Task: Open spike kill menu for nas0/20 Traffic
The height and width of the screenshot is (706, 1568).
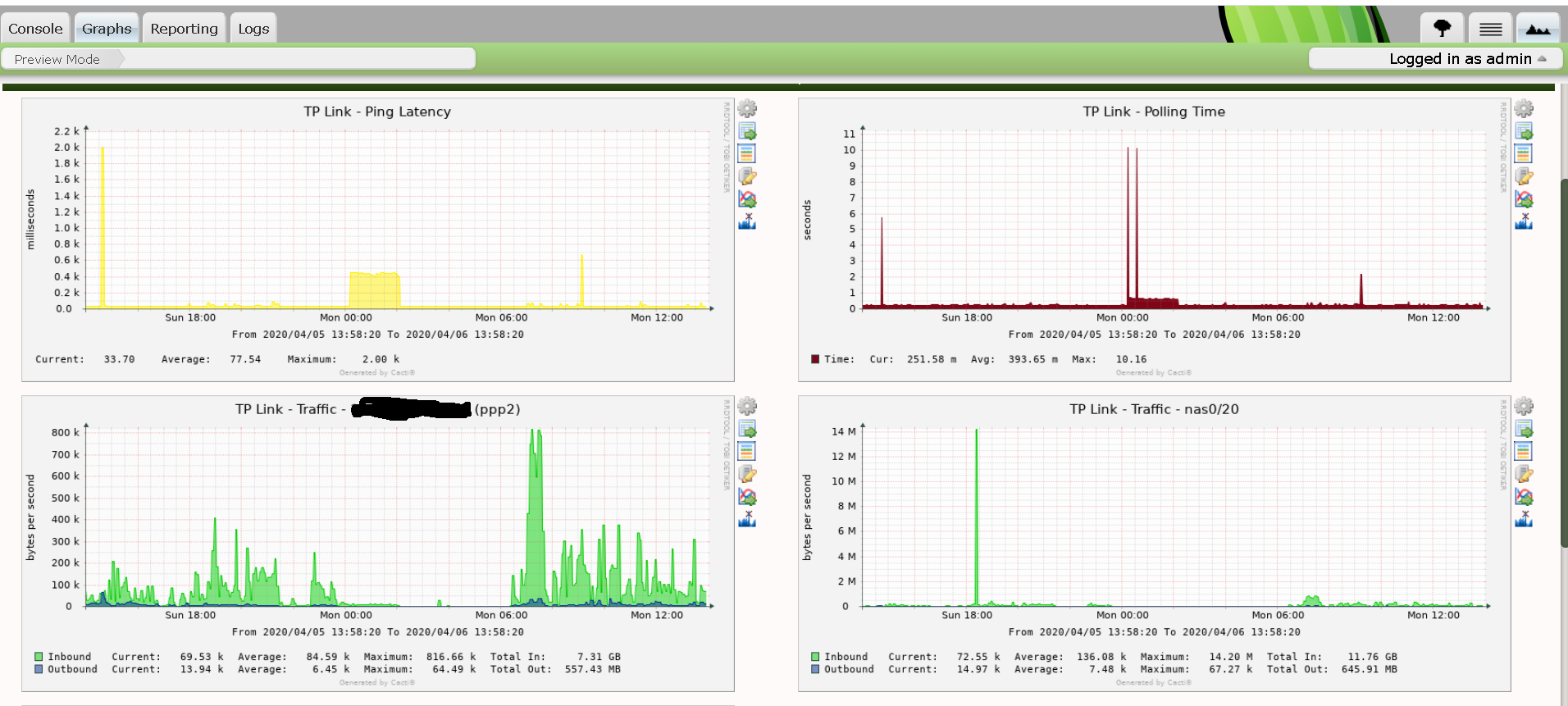Action: [x=1524, y=519]
